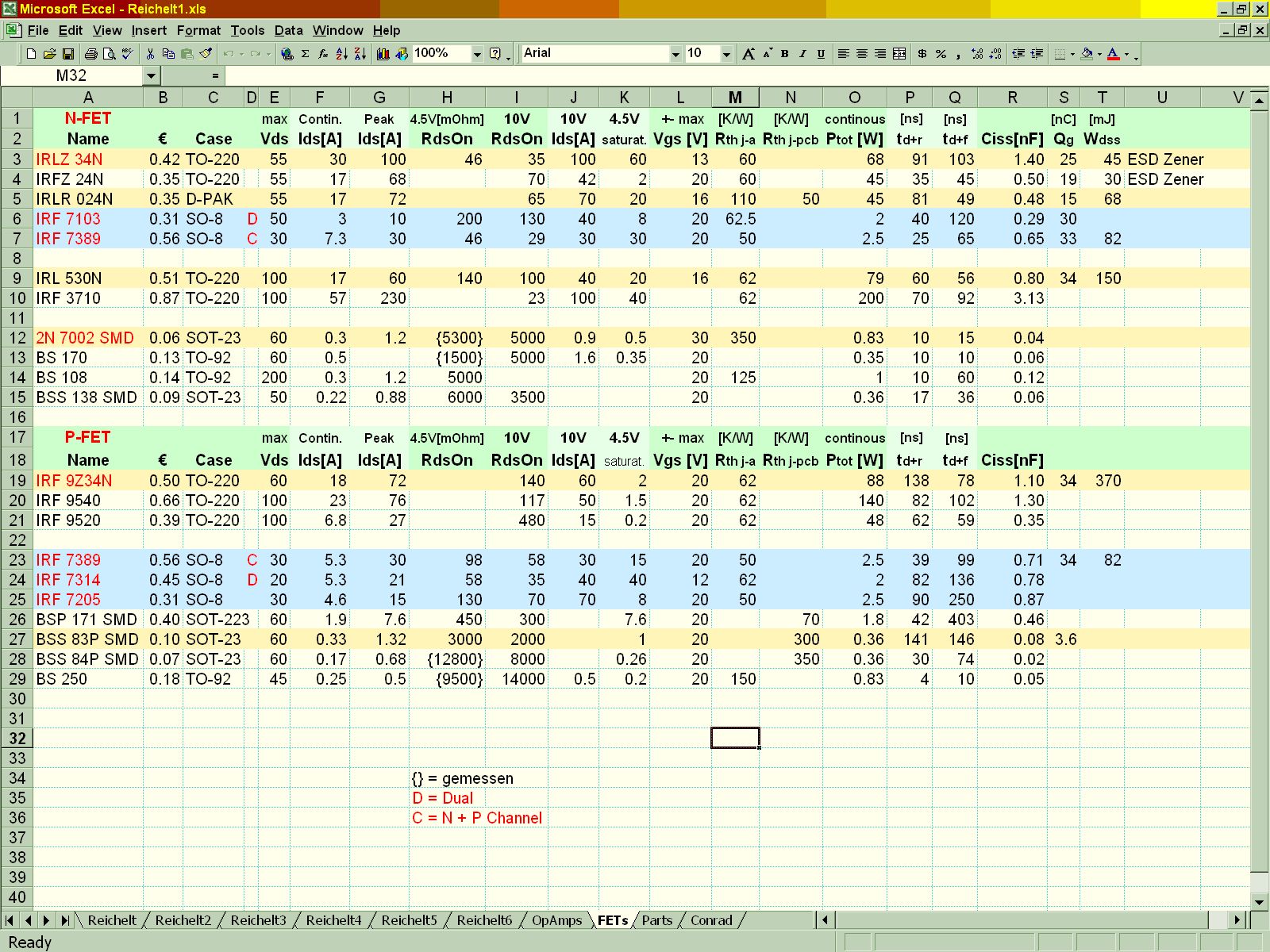Click the Save floppy disk icon
Image resolution: width=1270 pixels, height=952 pixels.
(x=68, y=54)
